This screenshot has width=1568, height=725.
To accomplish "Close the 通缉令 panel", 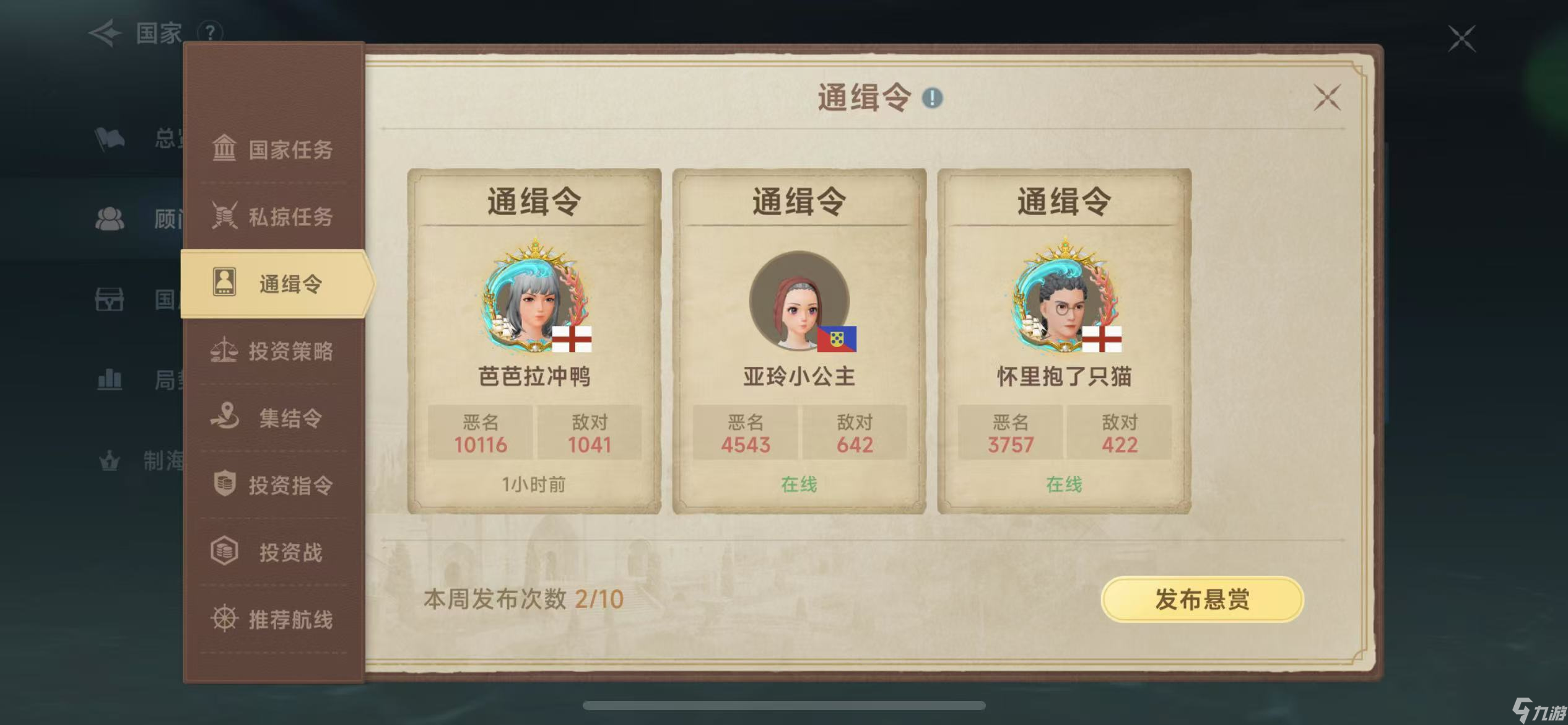I will pos(1327,98).
